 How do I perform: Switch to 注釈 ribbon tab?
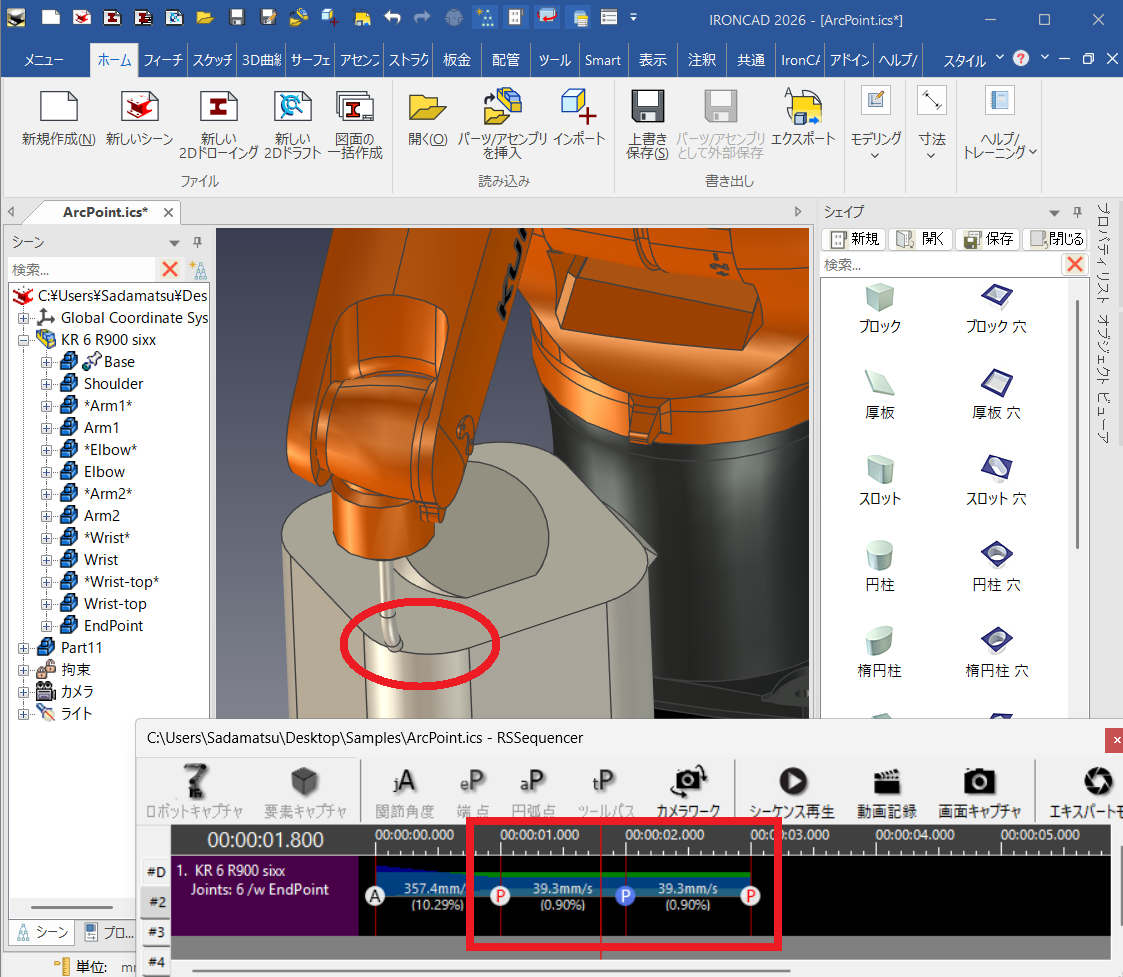pos(702,60)
